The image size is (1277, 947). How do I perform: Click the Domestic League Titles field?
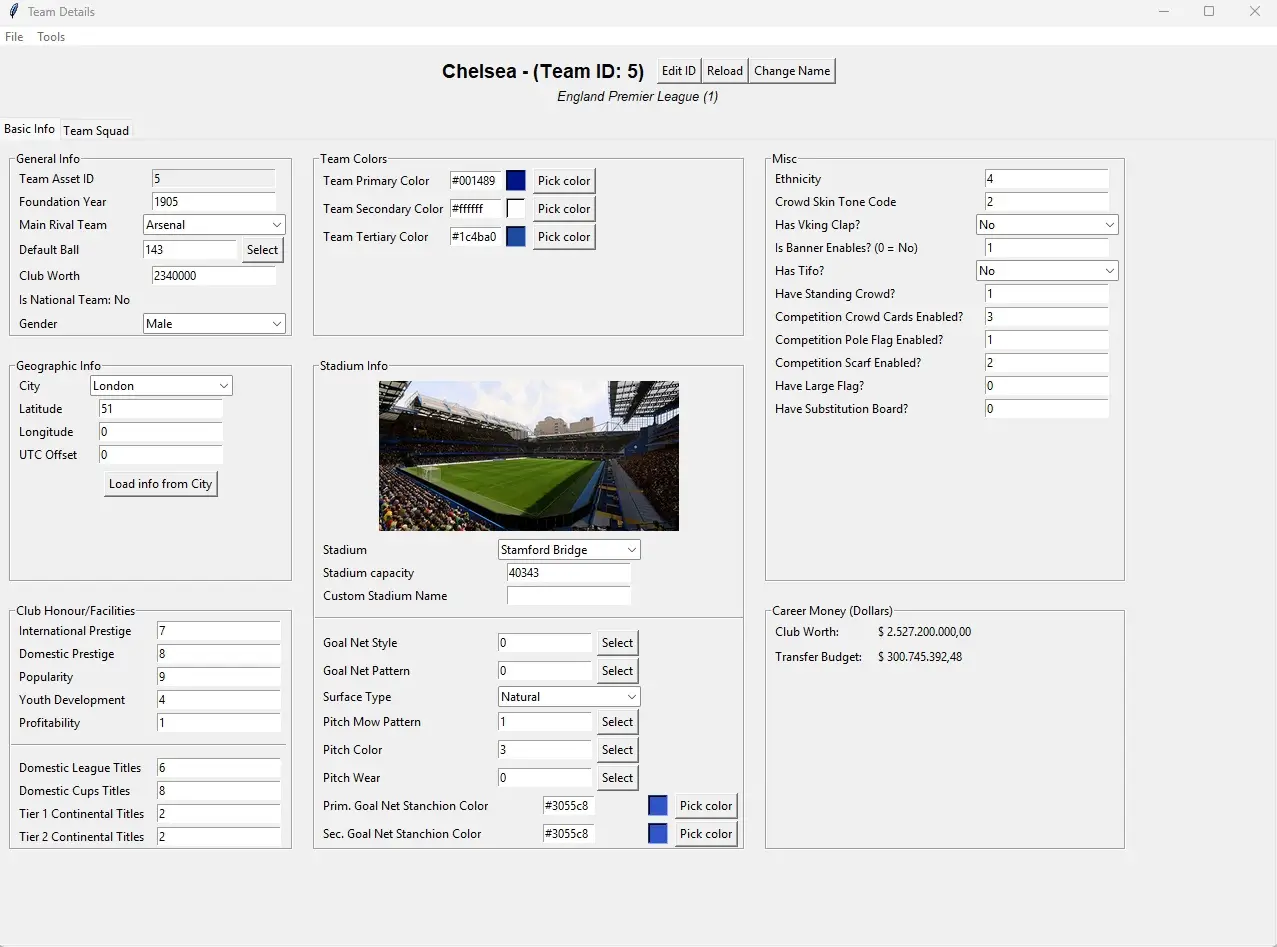(219, 768)
